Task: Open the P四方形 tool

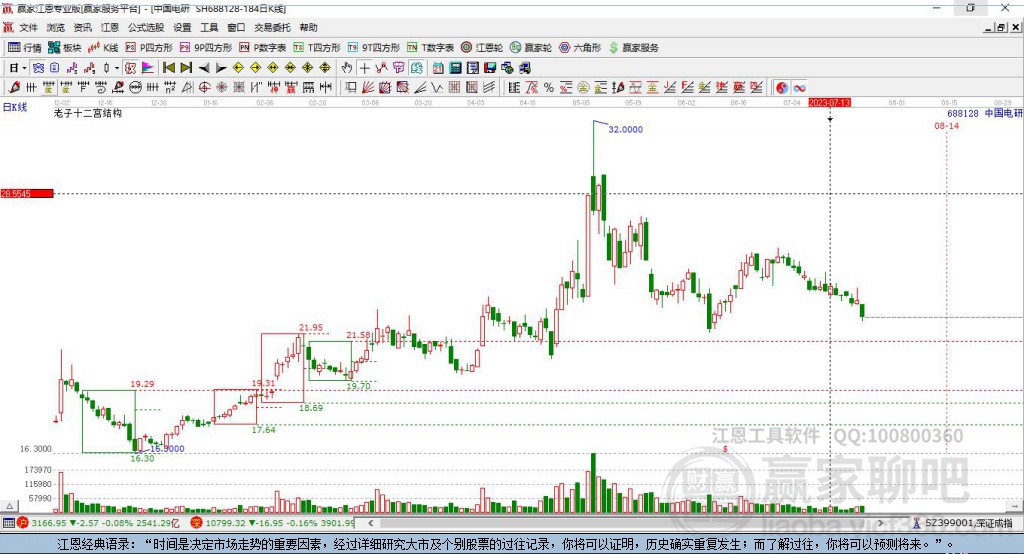Action: [x=149, y=48]
